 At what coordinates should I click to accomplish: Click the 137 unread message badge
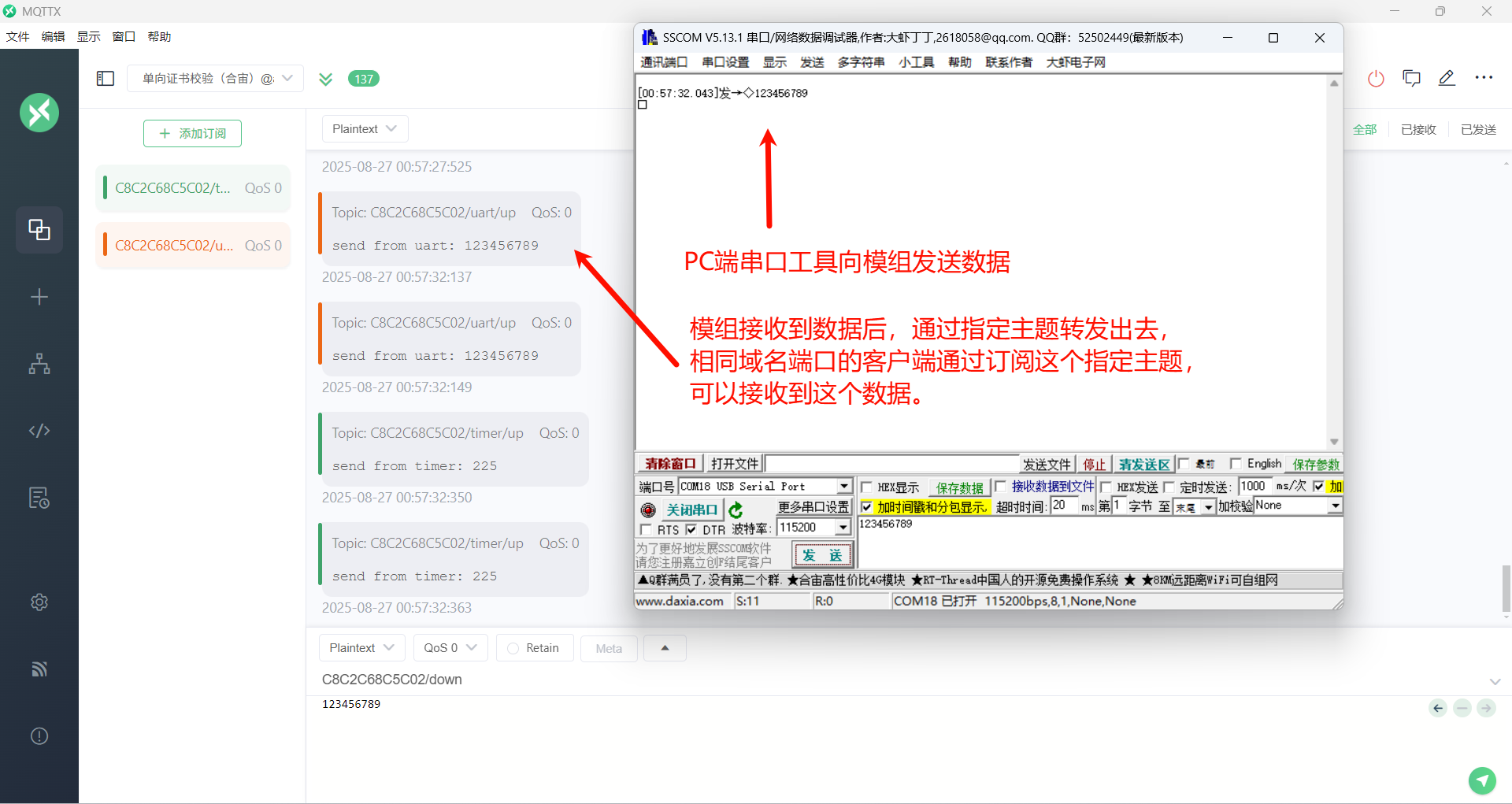point(364,79)
